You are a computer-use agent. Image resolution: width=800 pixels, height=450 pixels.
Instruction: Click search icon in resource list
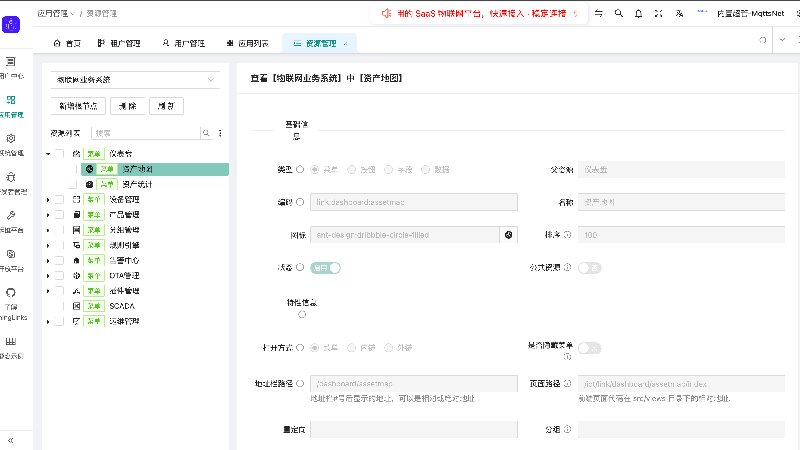(x=206, y=133)
